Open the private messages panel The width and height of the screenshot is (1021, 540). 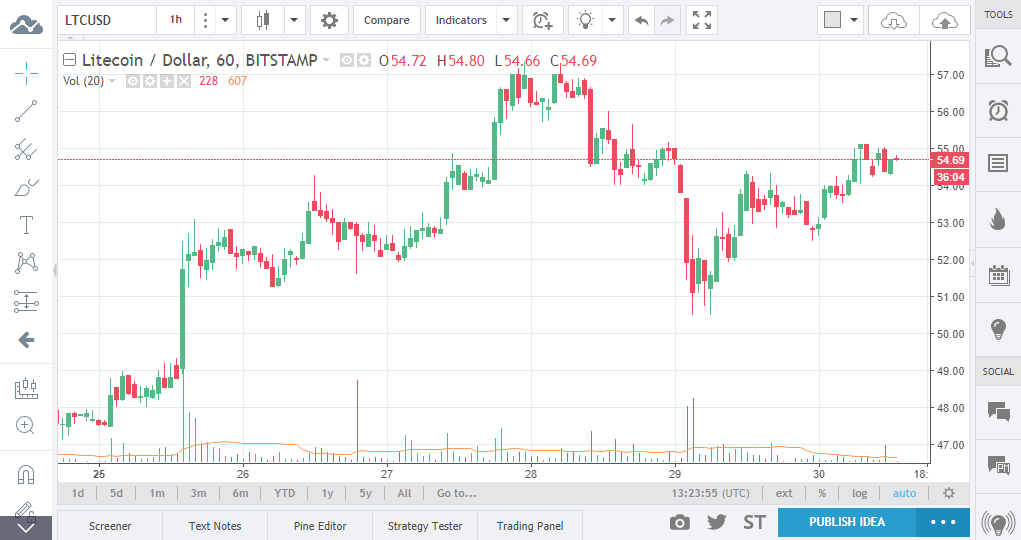click(998, 464)
